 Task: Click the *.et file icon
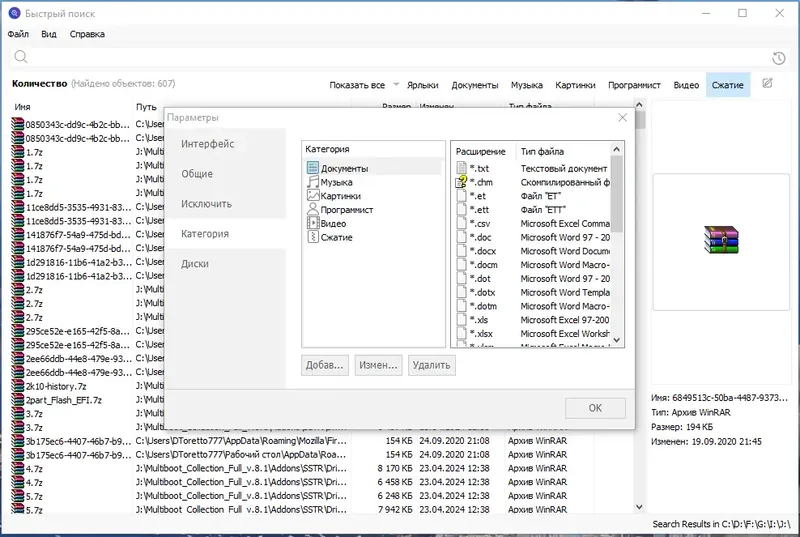pos(461,195)
